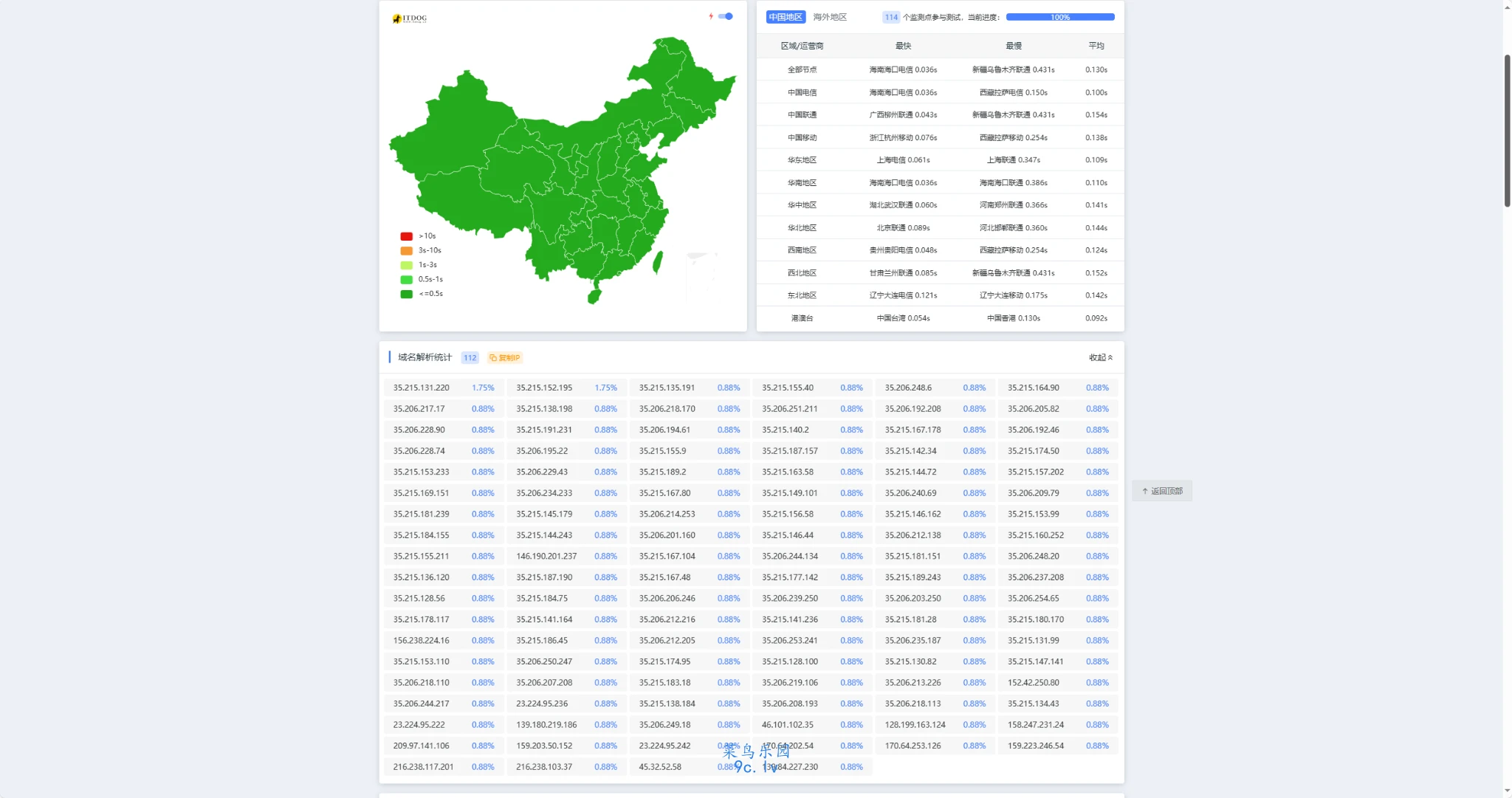This screenshot has width=1512, height=798.
Task: Switch to the 海外地区 tab
Action: (830, 17)
